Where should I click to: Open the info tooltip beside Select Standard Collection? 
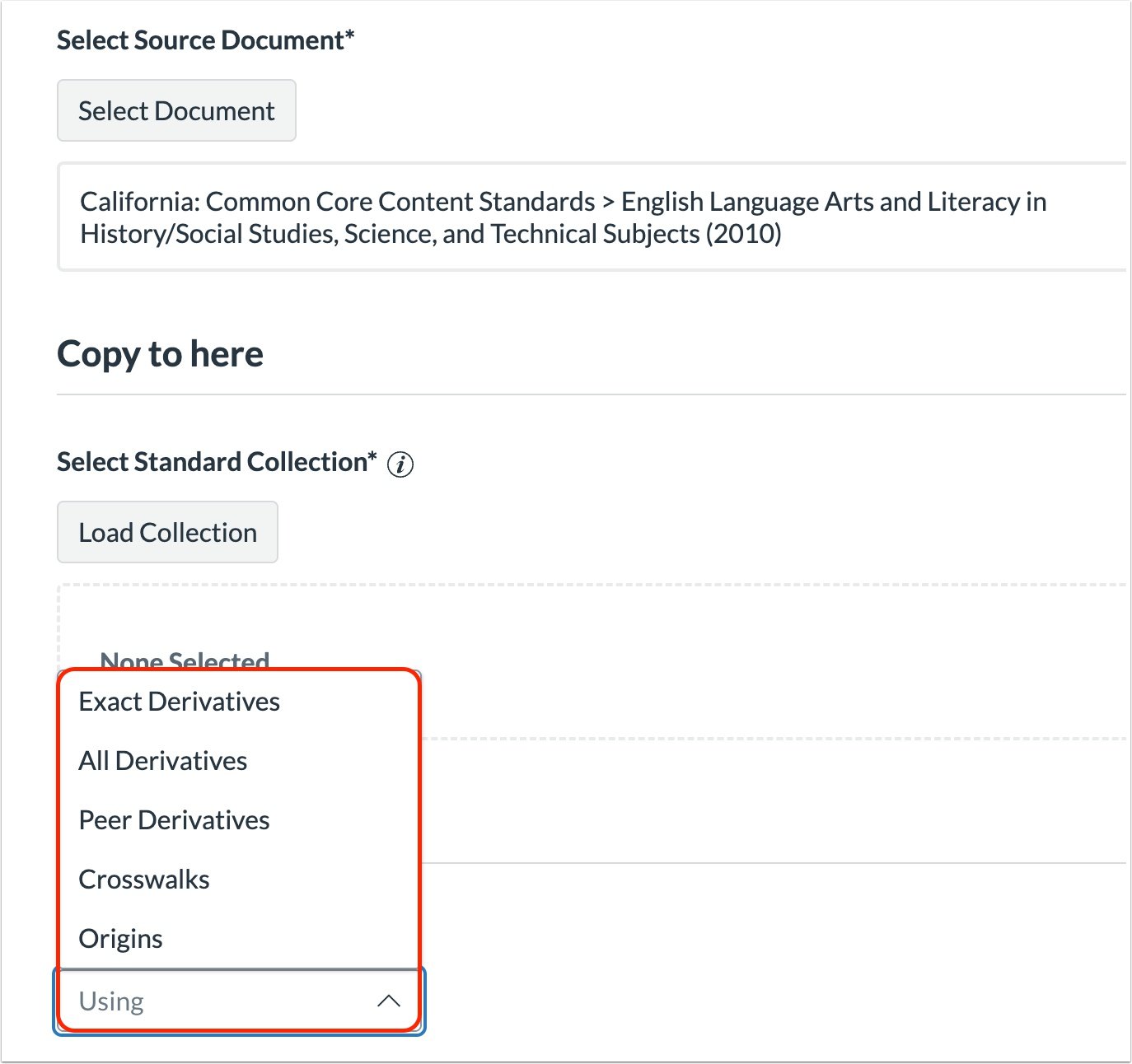[x=400, y=465]
